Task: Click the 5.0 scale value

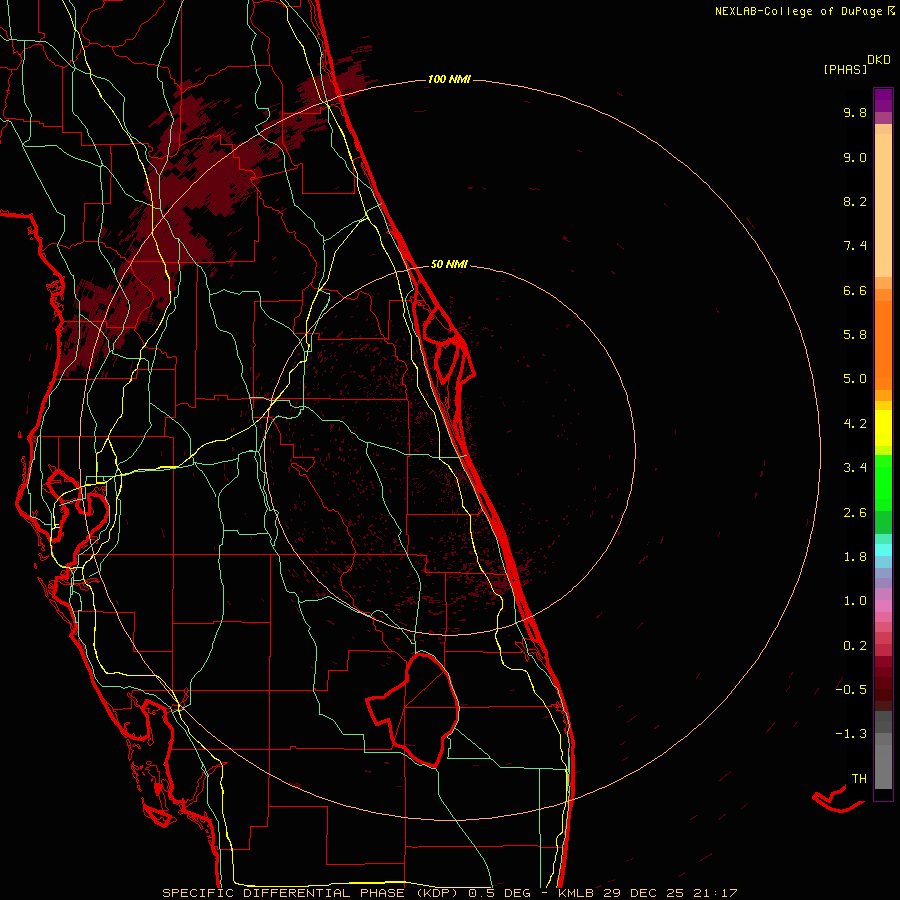Action: click(855, 379)
